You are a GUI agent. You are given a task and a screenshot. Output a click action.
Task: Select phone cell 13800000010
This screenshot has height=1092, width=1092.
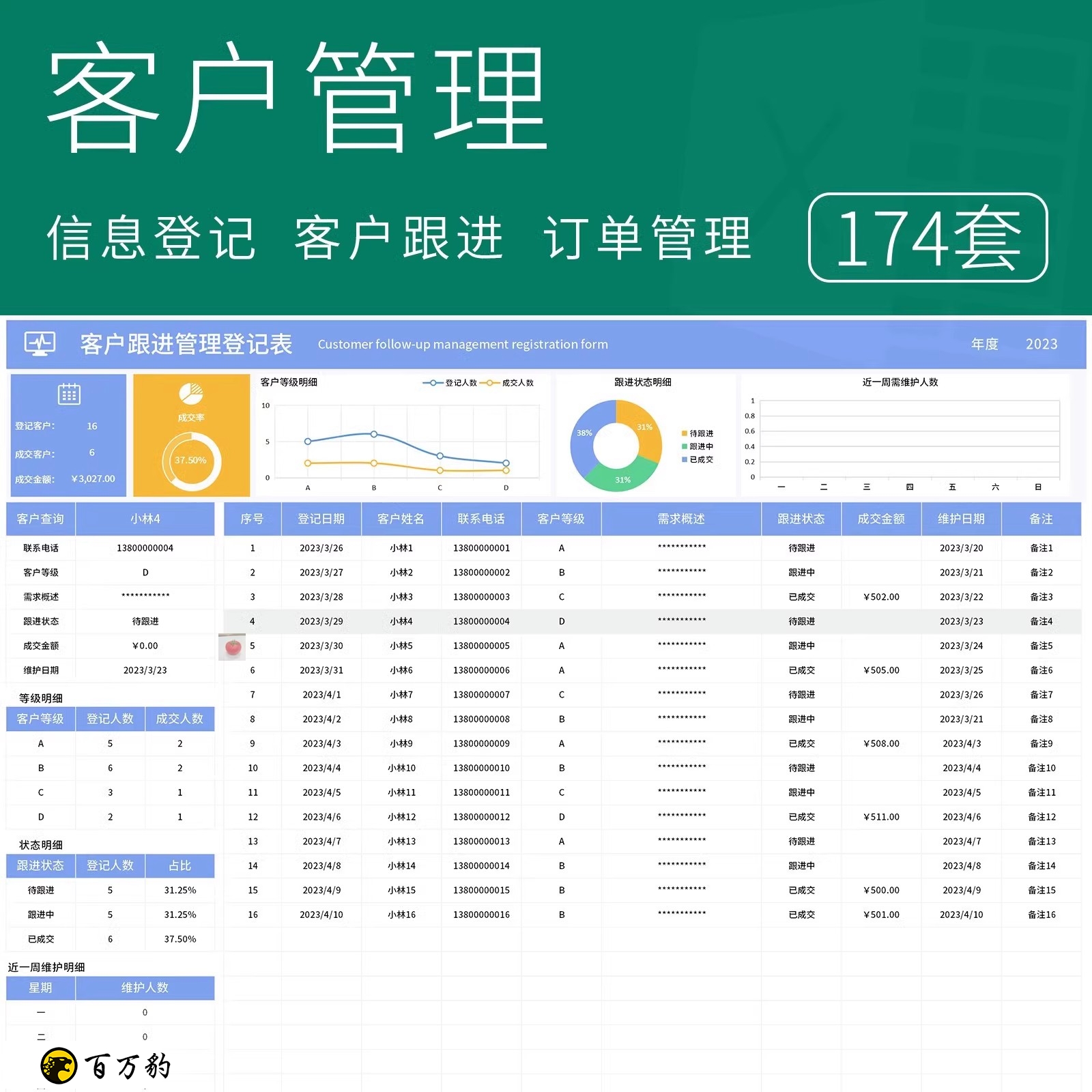coord(481,768)
